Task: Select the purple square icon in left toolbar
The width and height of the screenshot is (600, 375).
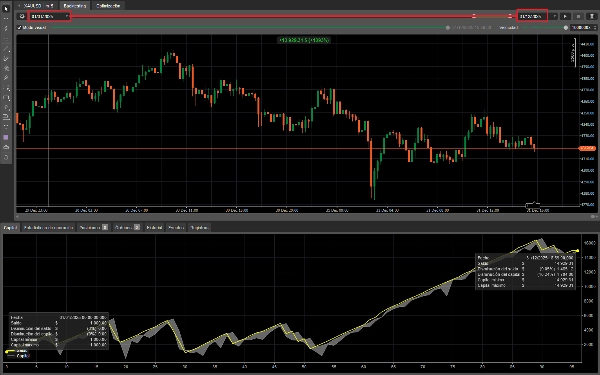Action: click(6, 137)
